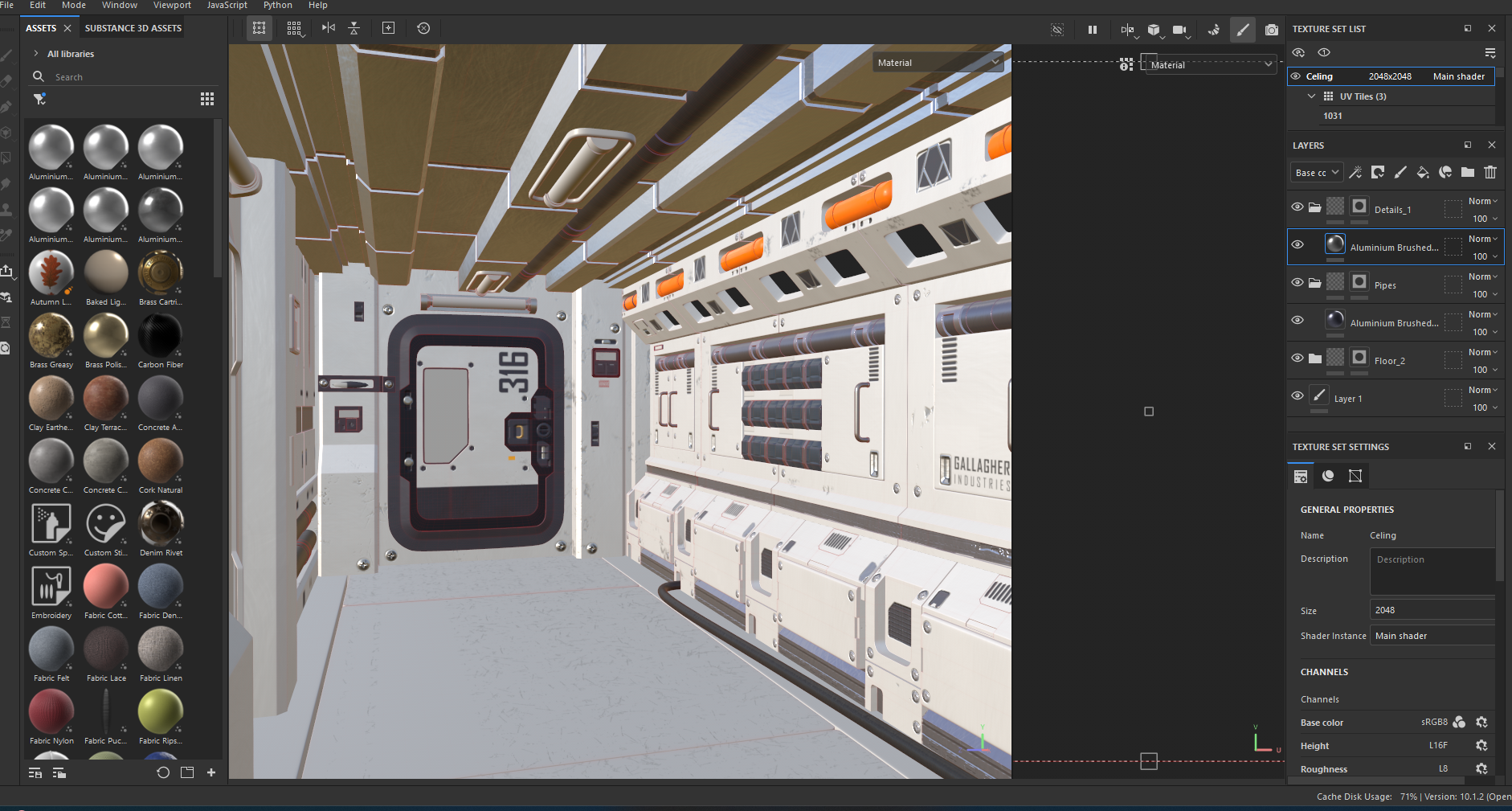Open Texture Set List settings menu icon
This screenshot has height=811, width=1512.
[1490, 53]
